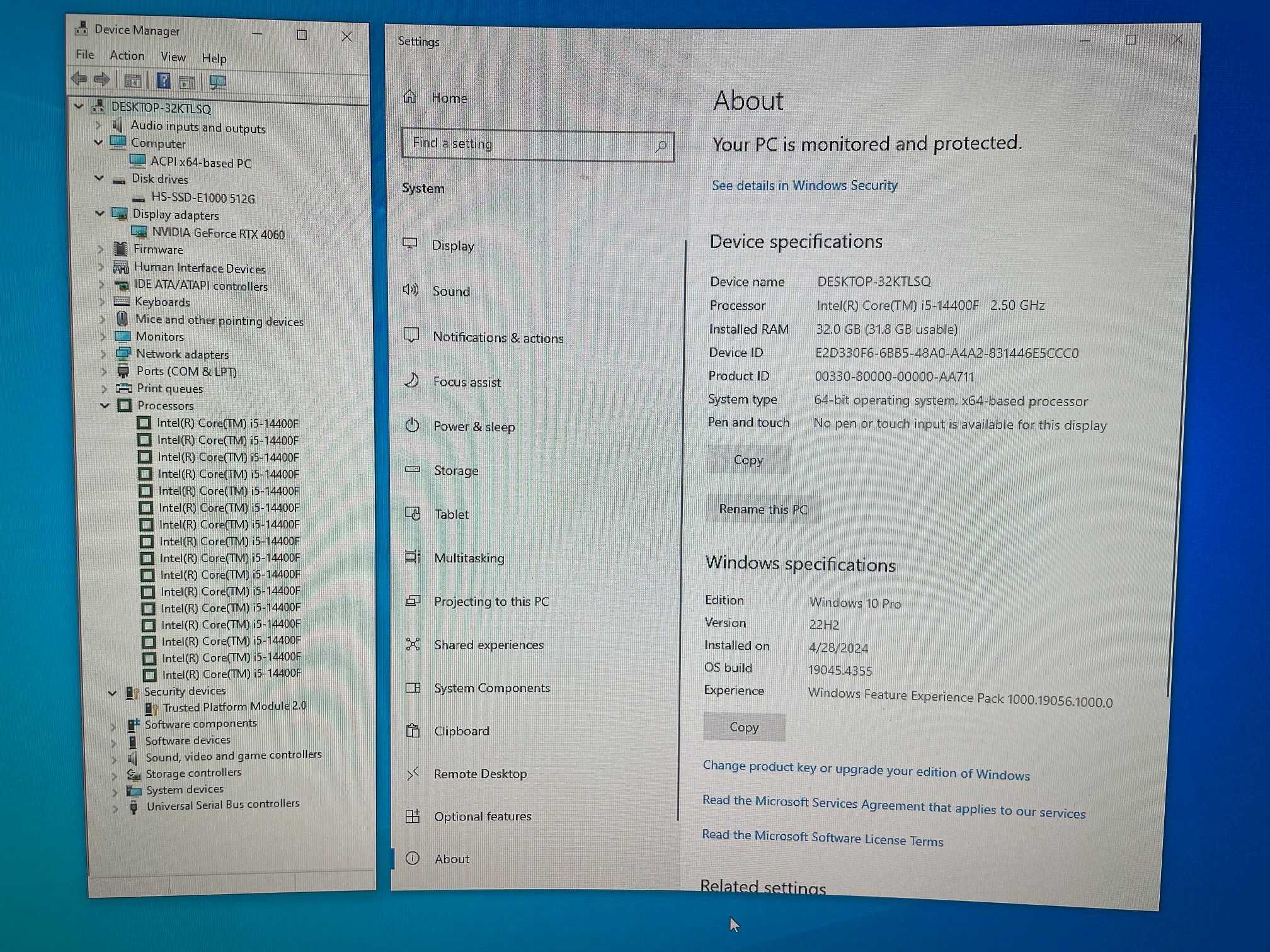Expand Human Interface Devices category
Viewport: 1270px width, 952px height.
101,267
